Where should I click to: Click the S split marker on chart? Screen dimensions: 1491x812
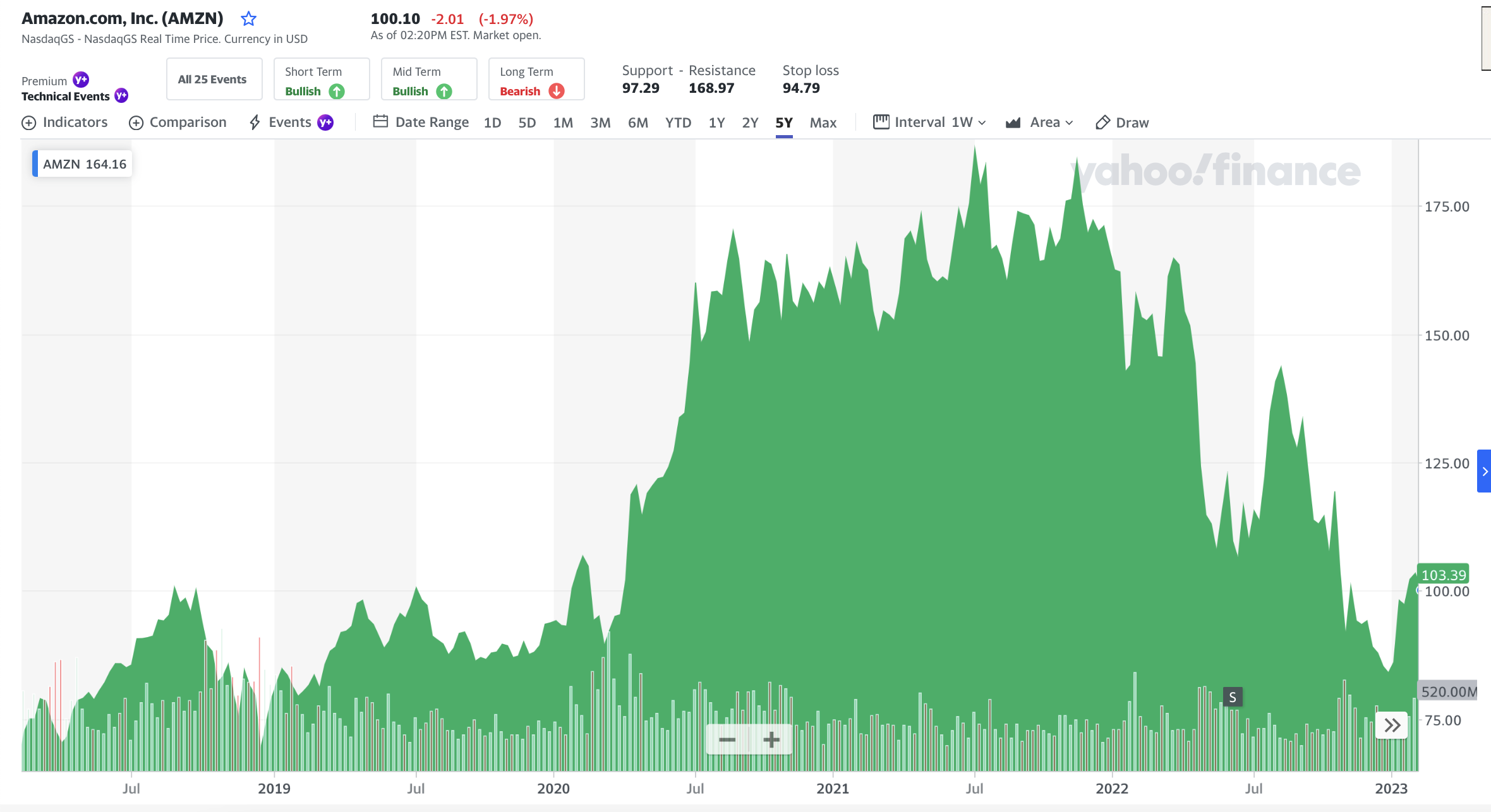click(1232, 697)
